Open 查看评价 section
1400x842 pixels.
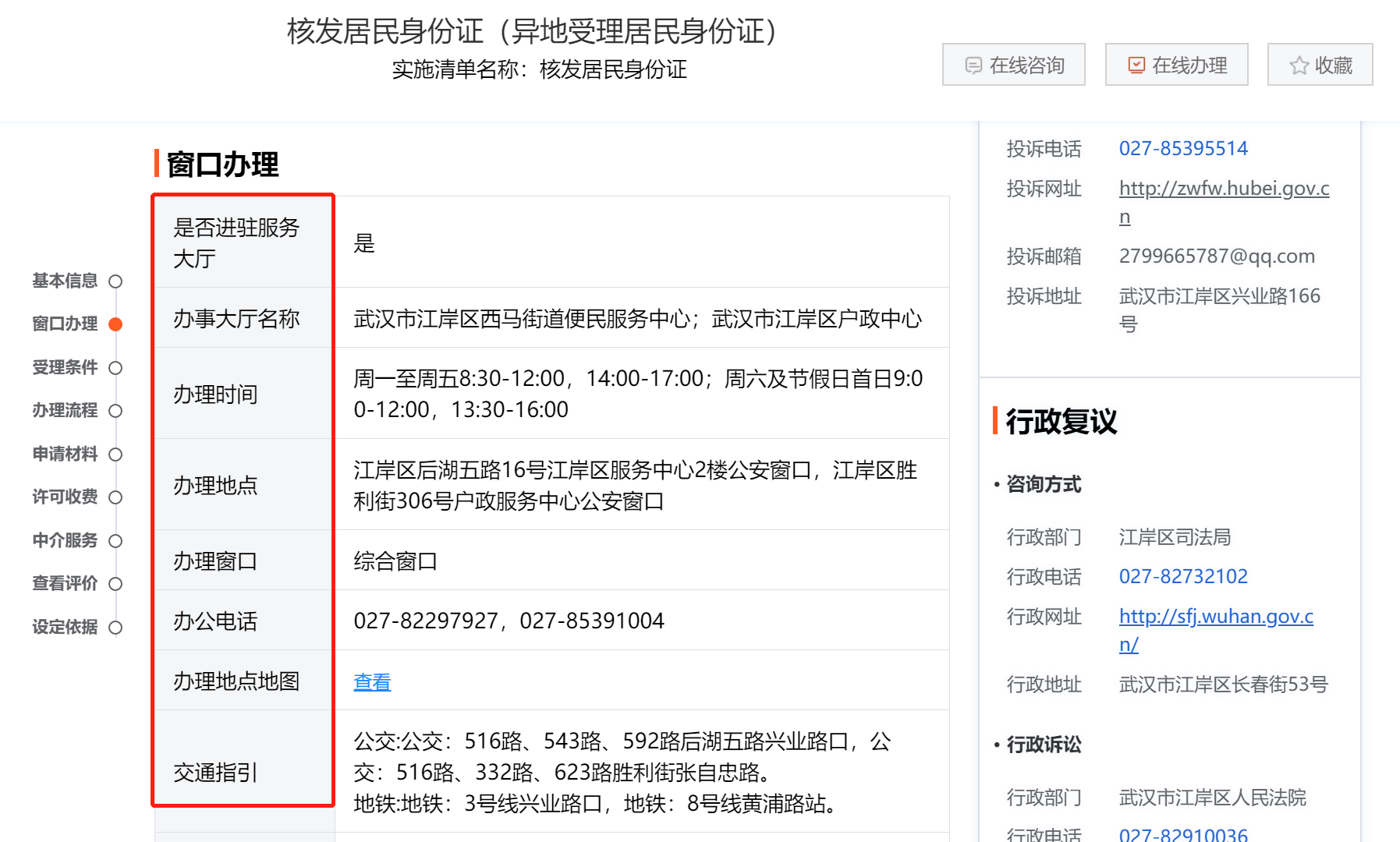coord(65,583)
